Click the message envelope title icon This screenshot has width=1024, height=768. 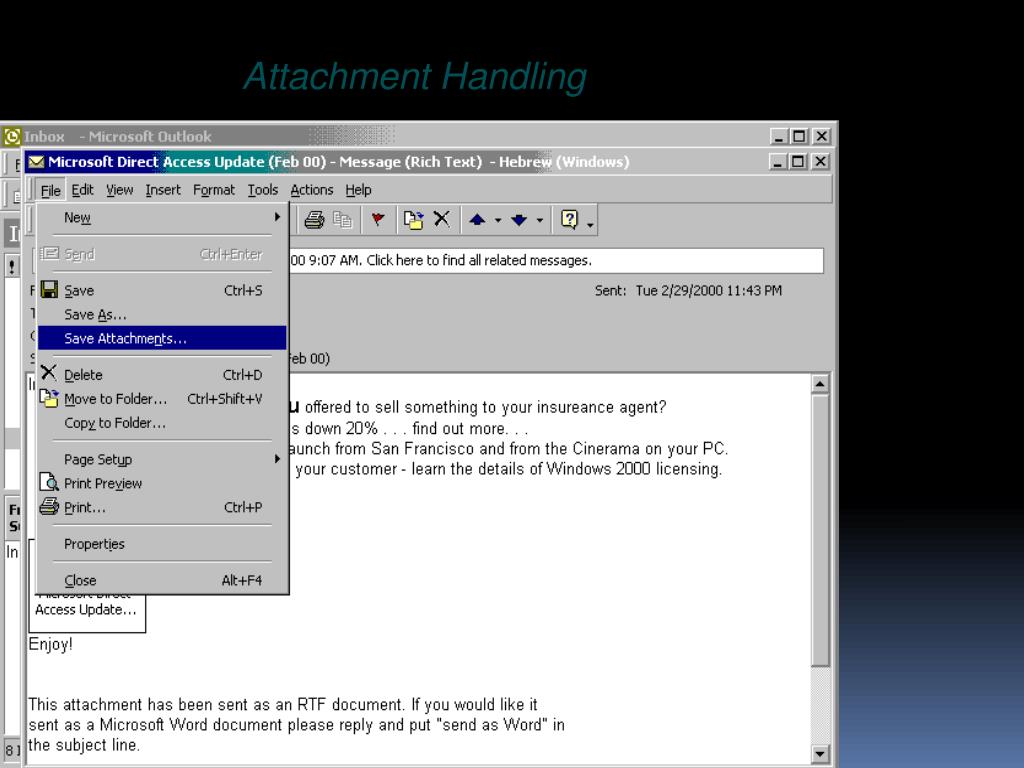(x=37, y=161)
